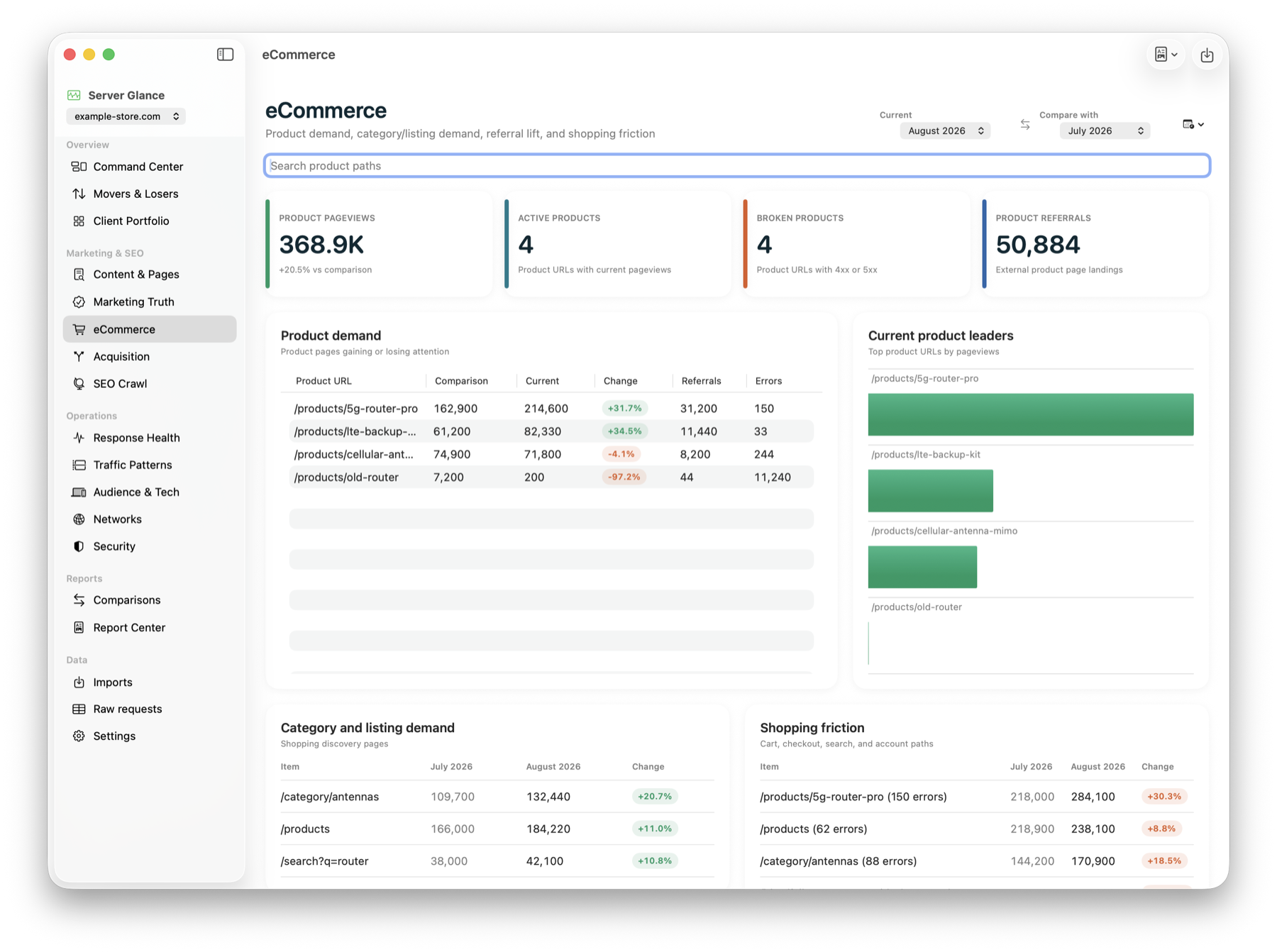Click the Client Portfolio grid icon

tap(79, 221)
